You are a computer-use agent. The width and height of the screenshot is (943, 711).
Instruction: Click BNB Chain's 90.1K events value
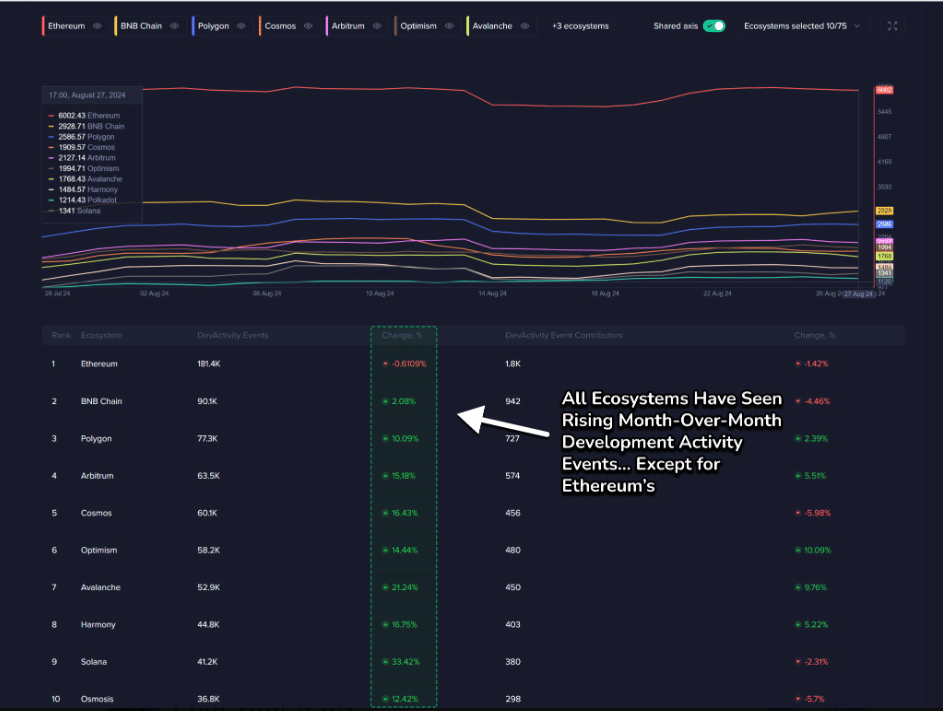click(x=207, y=401)
